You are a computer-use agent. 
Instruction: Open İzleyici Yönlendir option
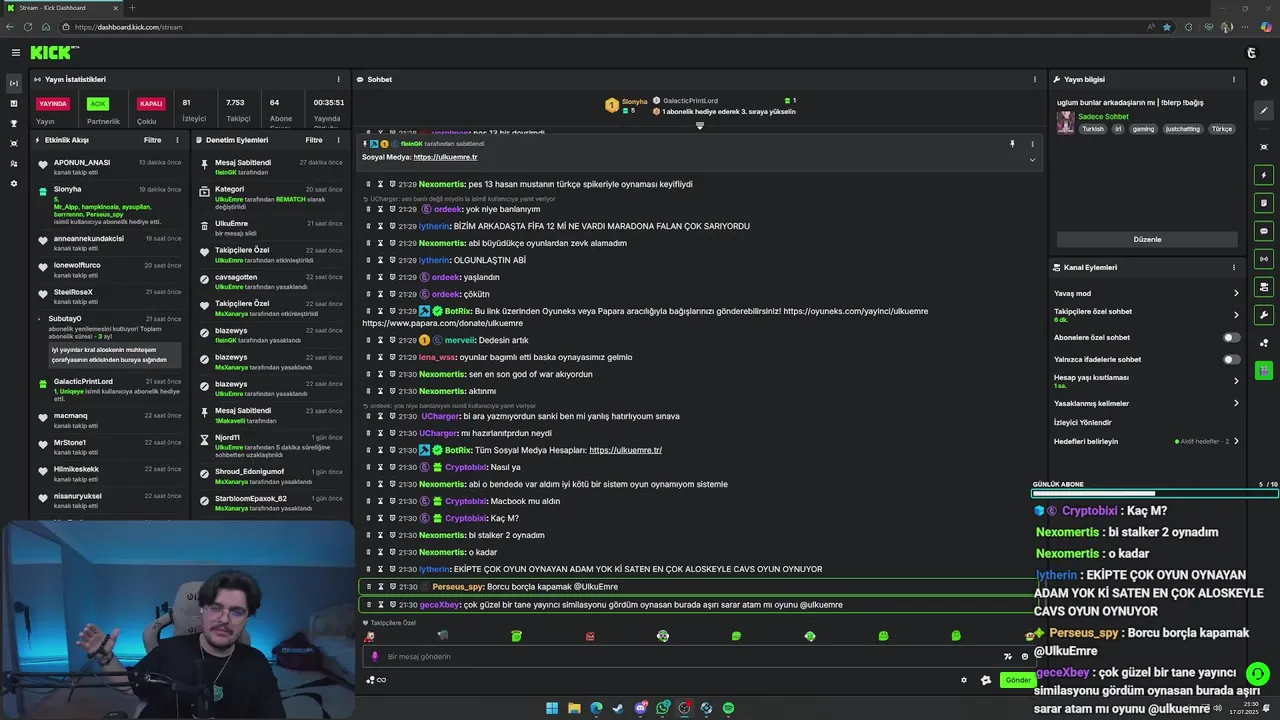coord(1083,422)
